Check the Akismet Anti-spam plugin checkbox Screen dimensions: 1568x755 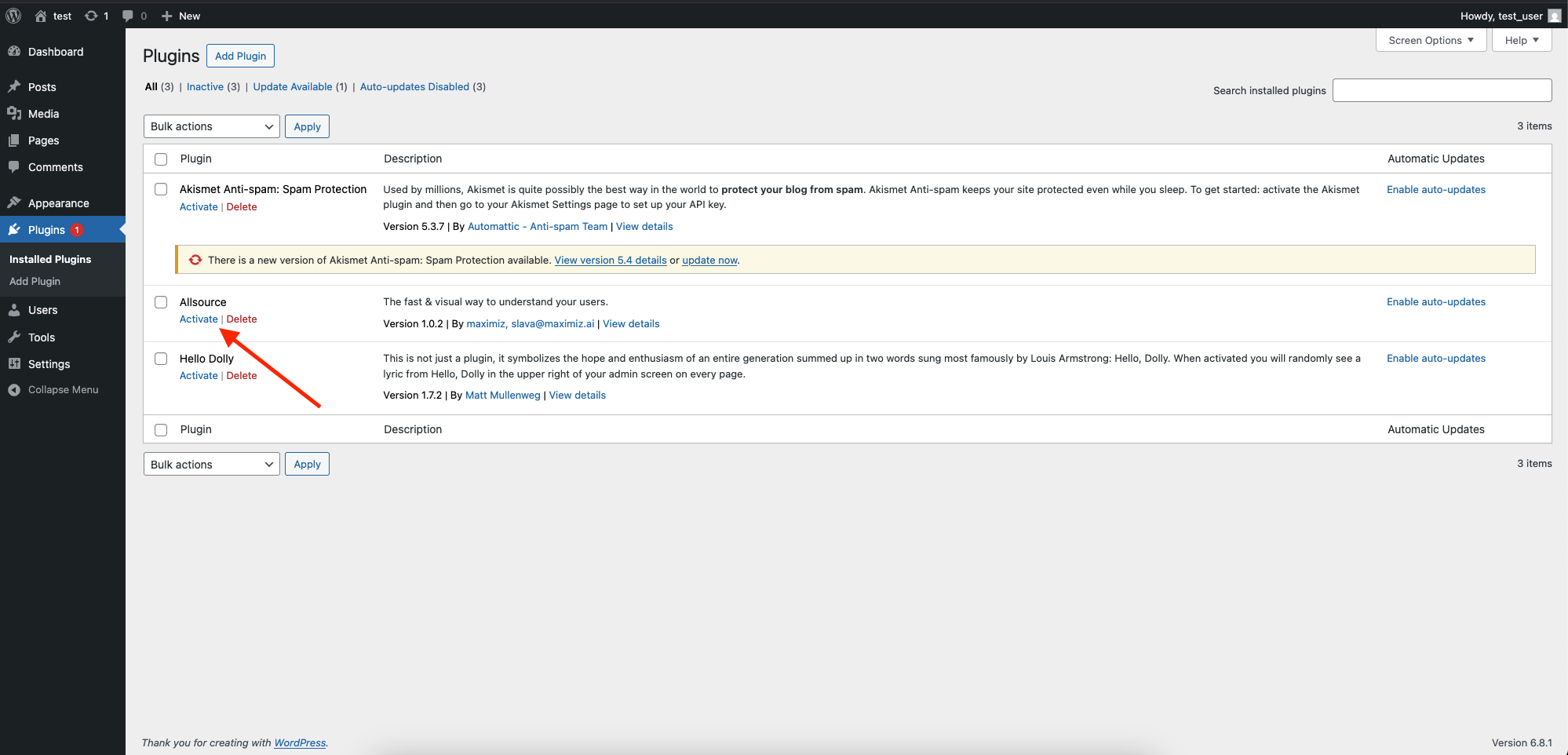point(161,189)
